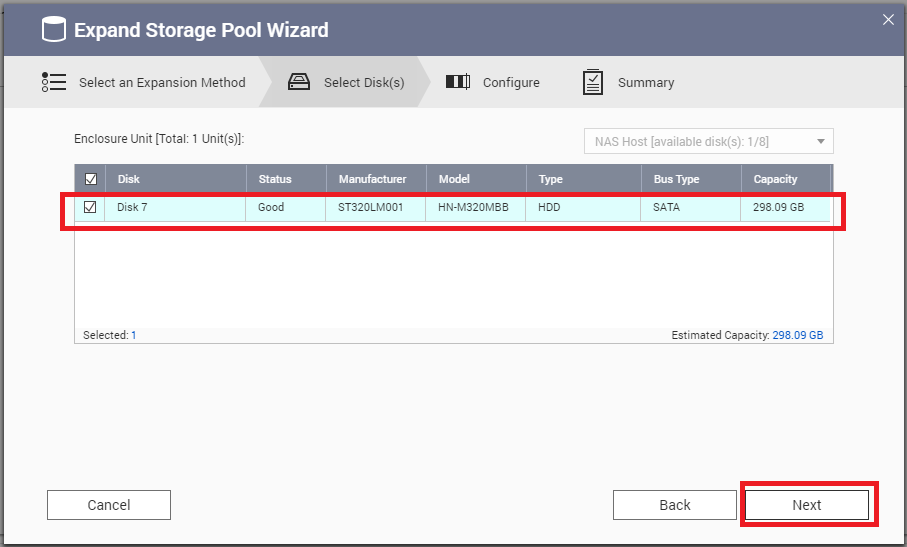Sort by the Capacity column header

(775, 180)
